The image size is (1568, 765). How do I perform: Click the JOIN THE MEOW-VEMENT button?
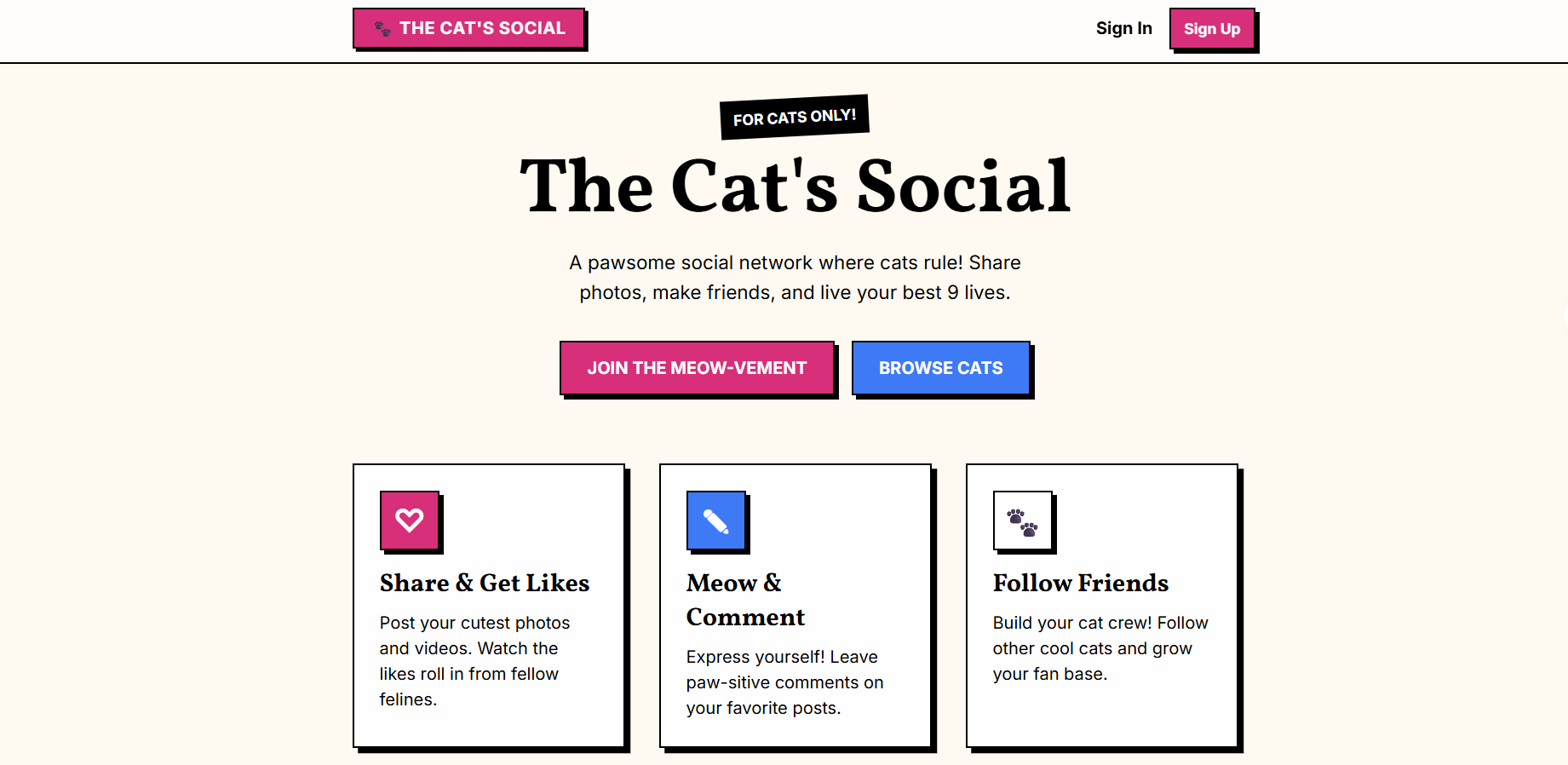point(697,367)
